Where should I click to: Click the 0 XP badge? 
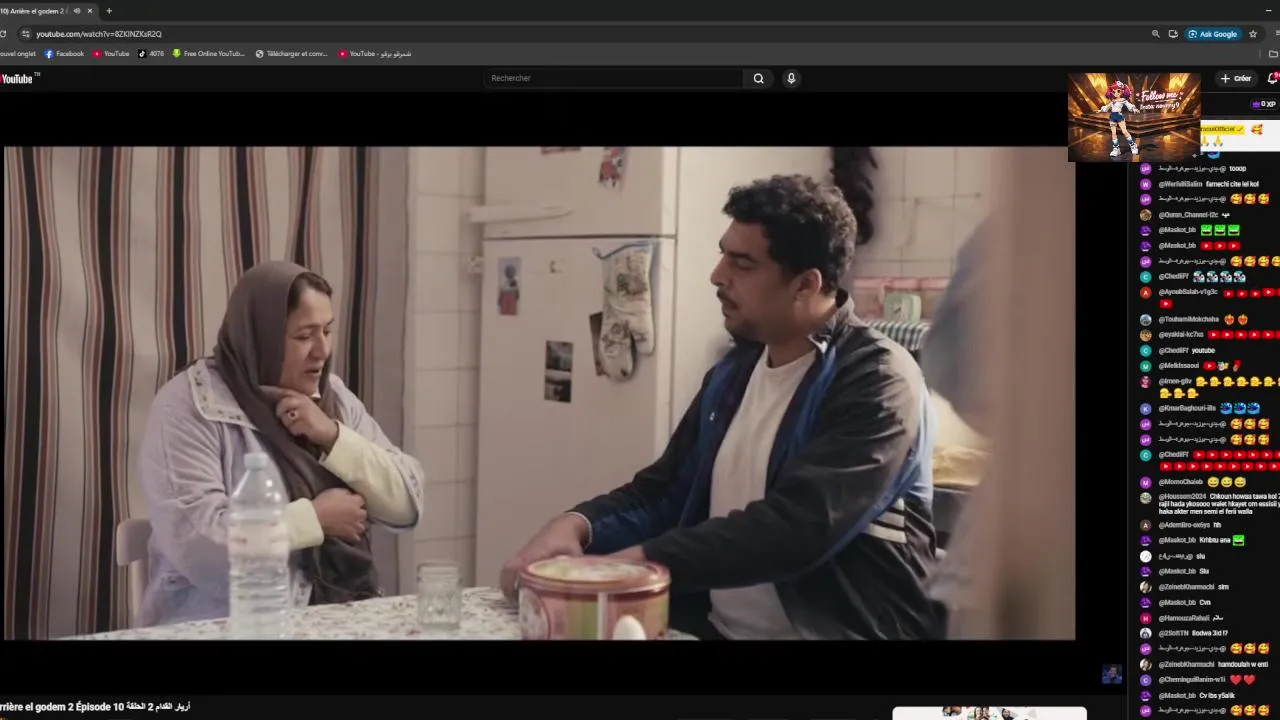pos(1264,104)
